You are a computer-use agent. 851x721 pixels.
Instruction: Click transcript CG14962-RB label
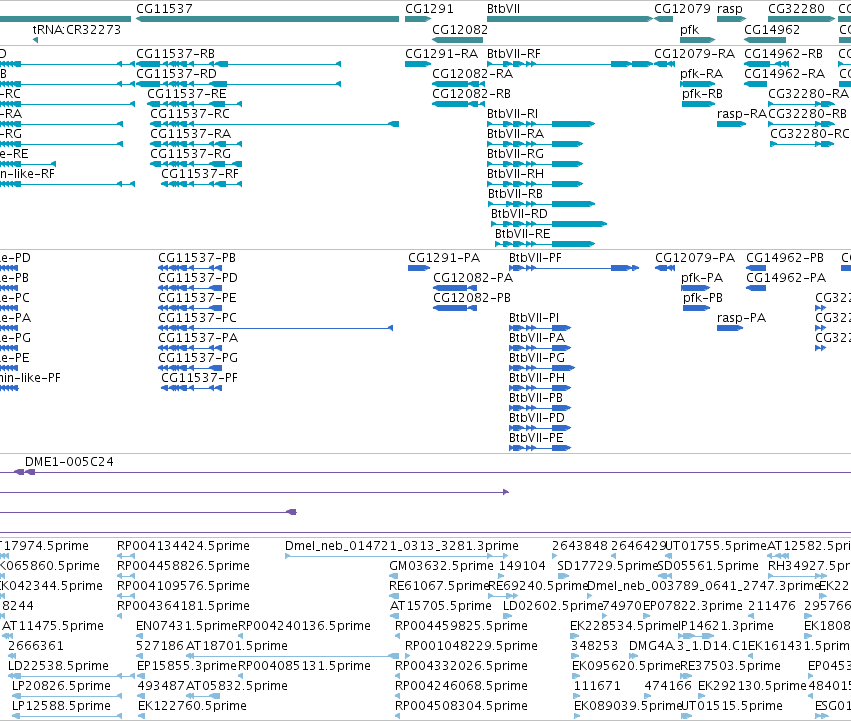pos(783,54)
